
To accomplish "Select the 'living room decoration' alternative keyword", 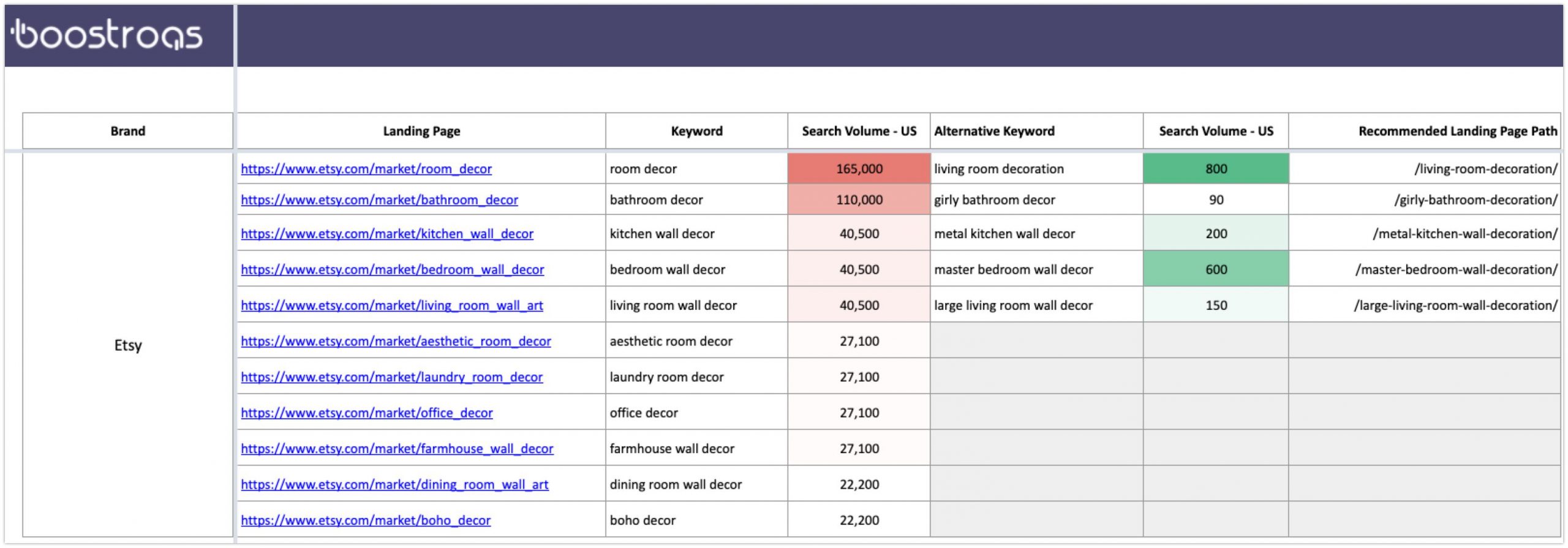I will click(x=1036, y=169).
